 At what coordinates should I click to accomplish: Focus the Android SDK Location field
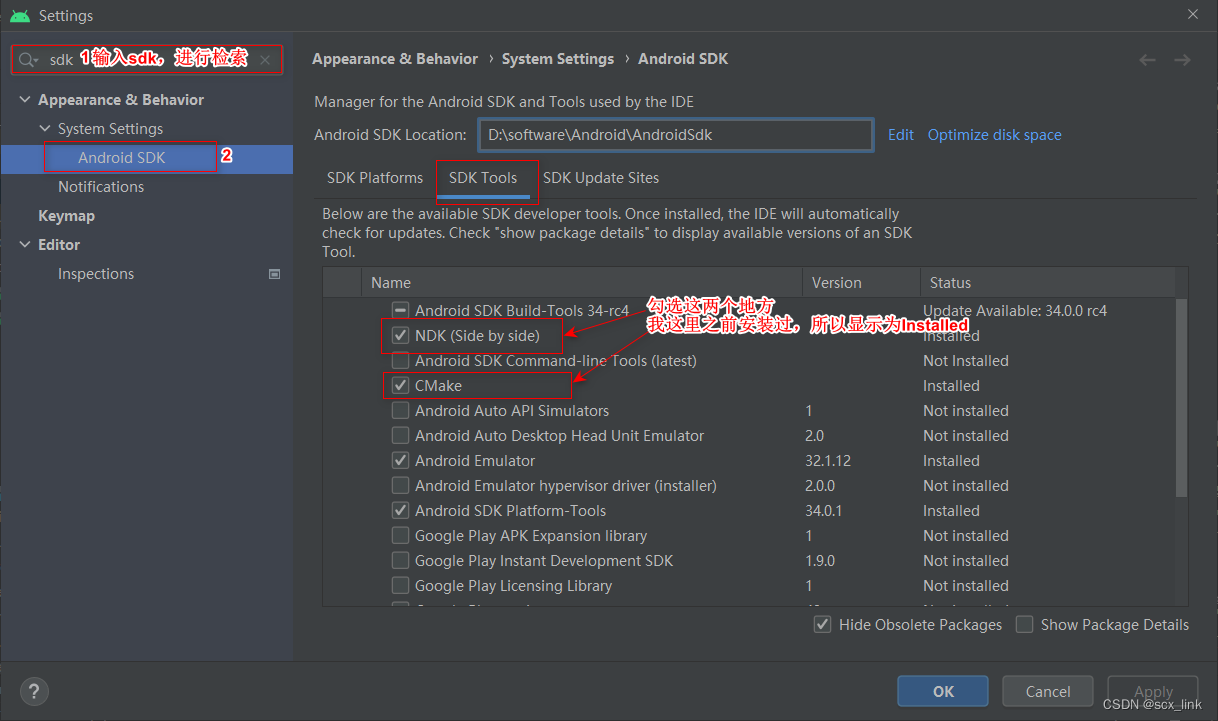pyautogui.click(x=675, y=135)
